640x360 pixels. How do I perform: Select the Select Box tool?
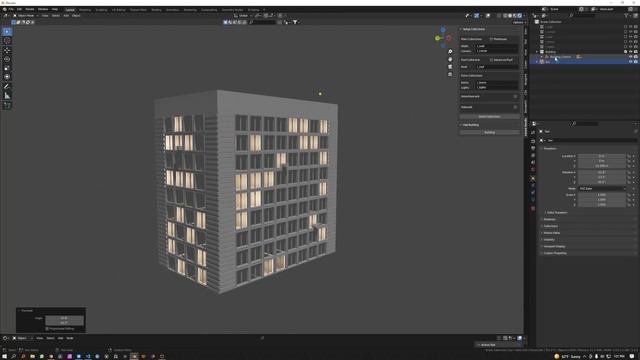point(7,31)
